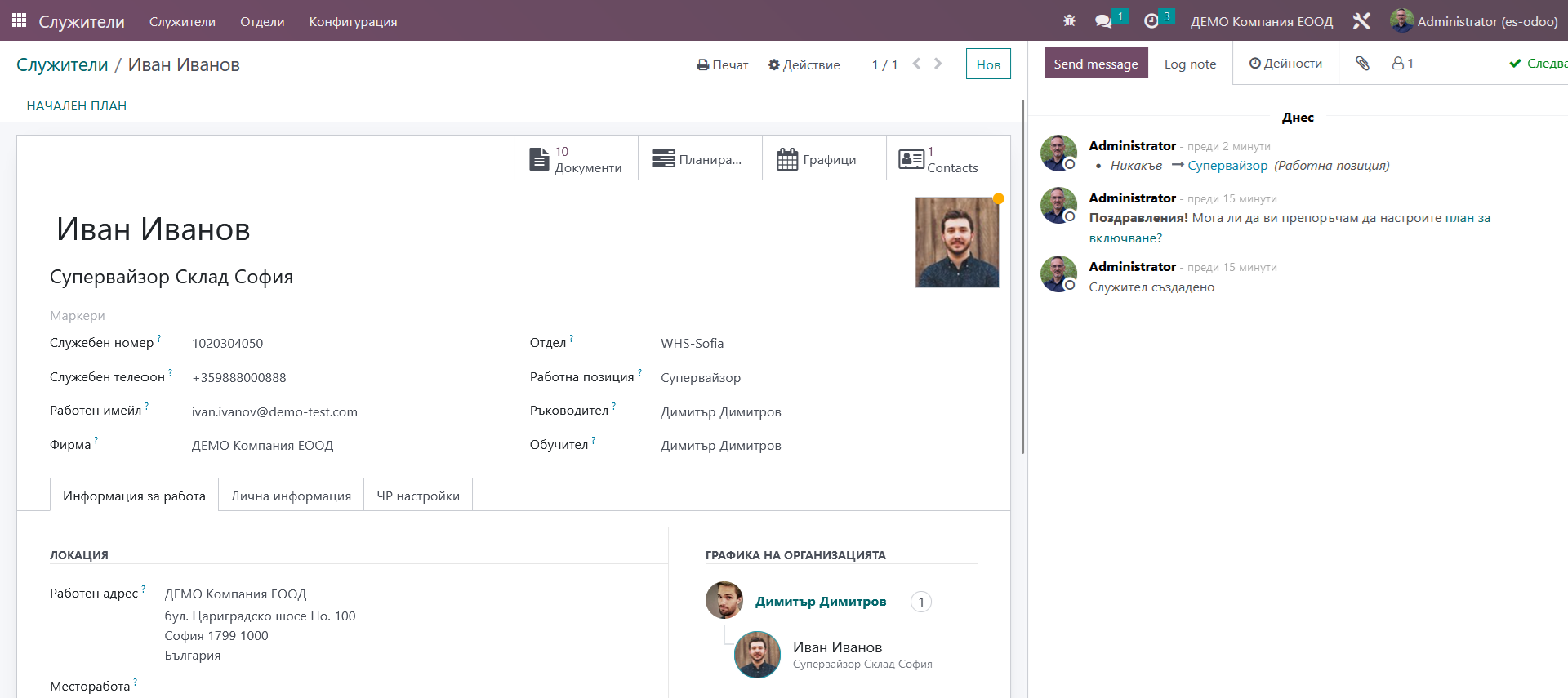Switch to Лична информация tab
1568x698 pixels.
click(x=291, y=496)
